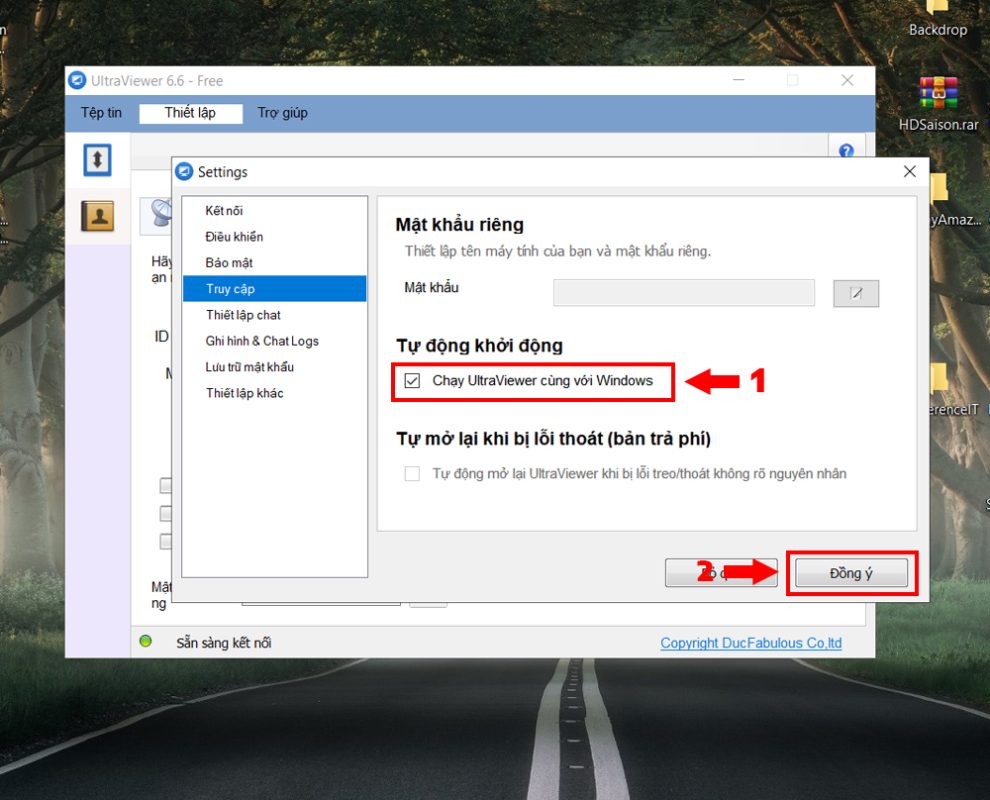The height and width of the screenshot is (800, 990).
Task: Minimize the UltraViewer main window
Action: click(739, 80)
